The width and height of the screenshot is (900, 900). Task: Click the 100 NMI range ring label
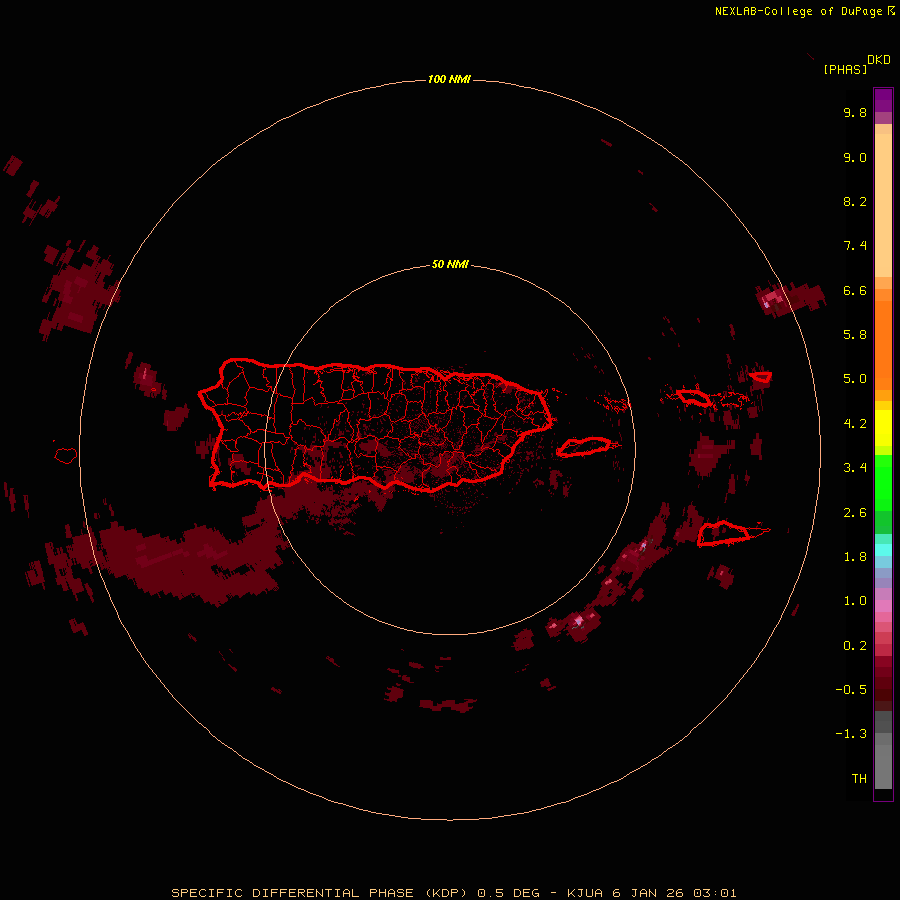pos(449,79)
